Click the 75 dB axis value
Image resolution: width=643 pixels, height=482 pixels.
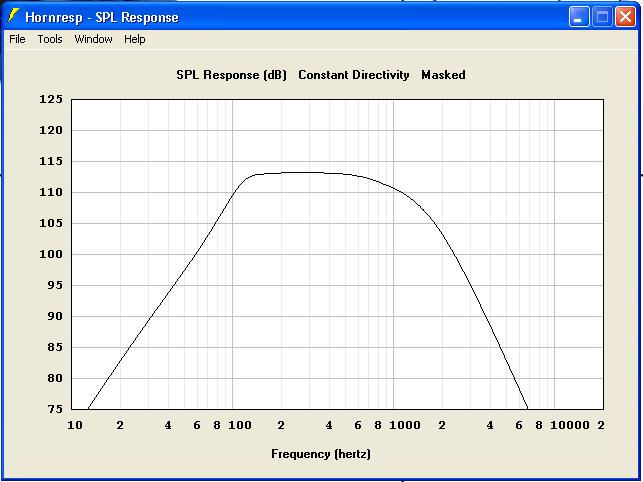click(55, 409)
